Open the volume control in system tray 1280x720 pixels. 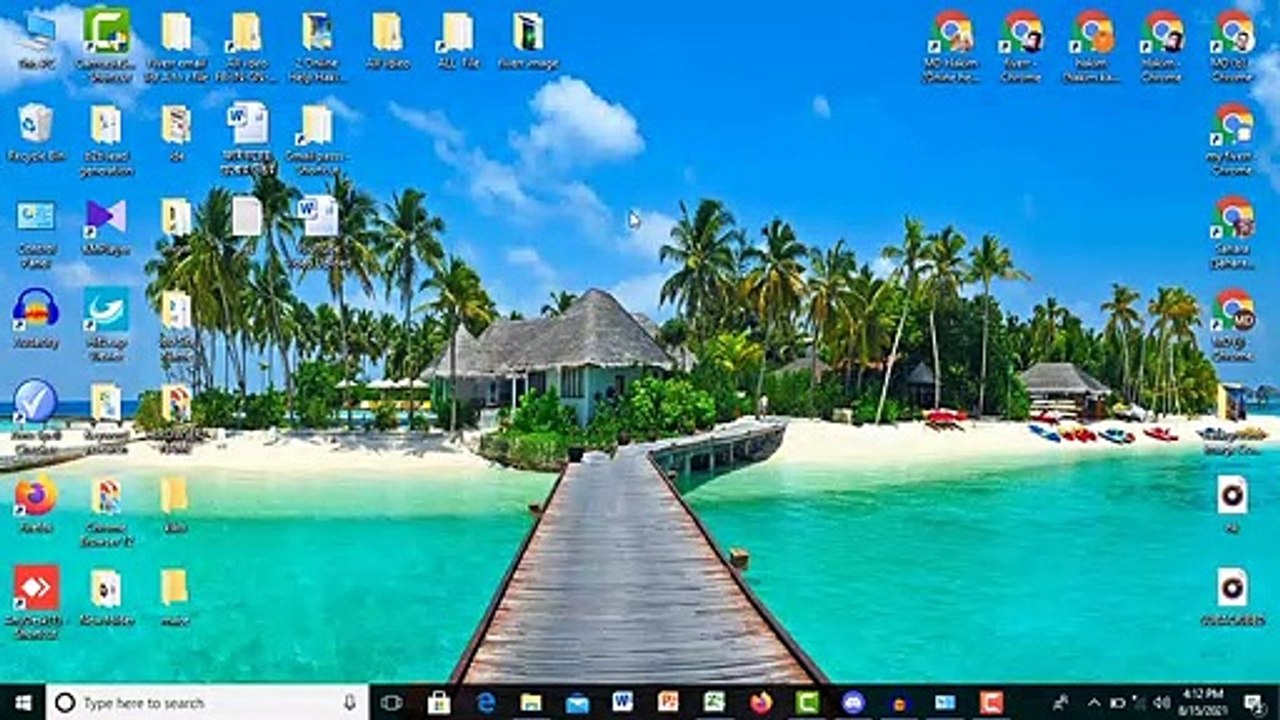pyautogui.click(x=1161, y=702)
